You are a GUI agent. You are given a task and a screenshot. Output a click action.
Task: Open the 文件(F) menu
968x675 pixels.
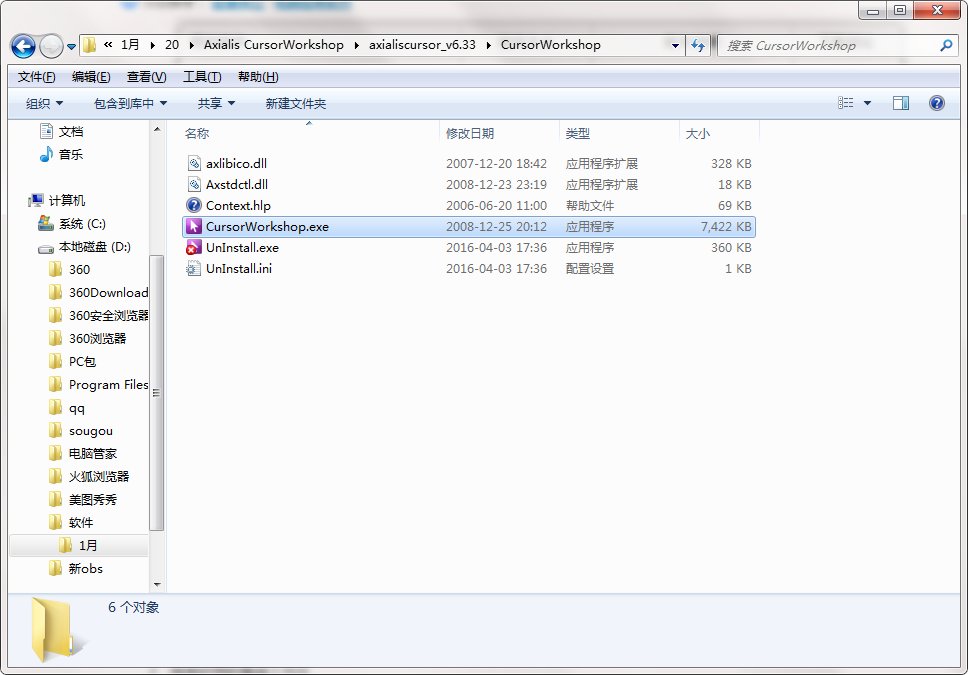(36, 77)
